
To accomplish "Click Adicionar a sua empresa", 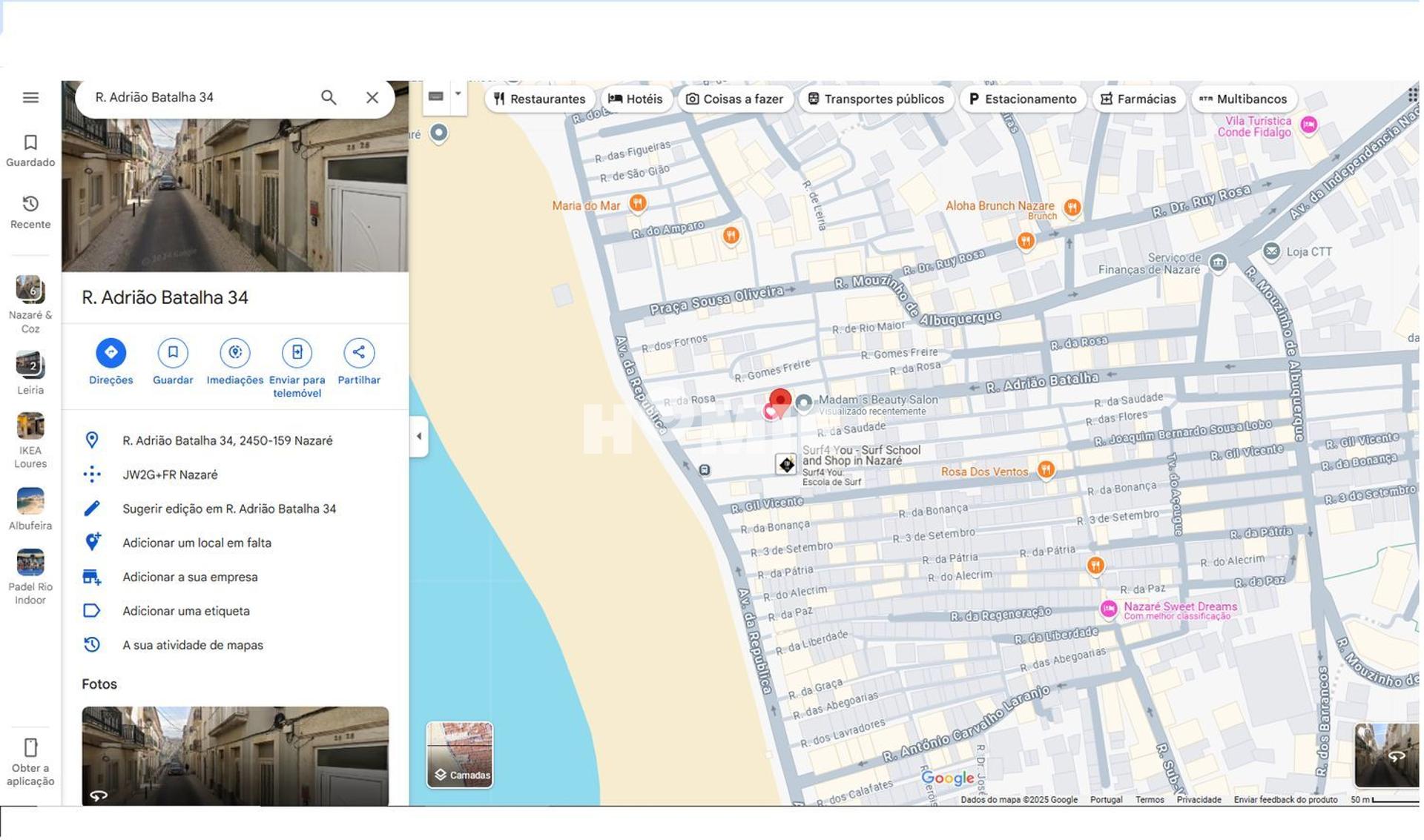I will click(x=190, y=578).
